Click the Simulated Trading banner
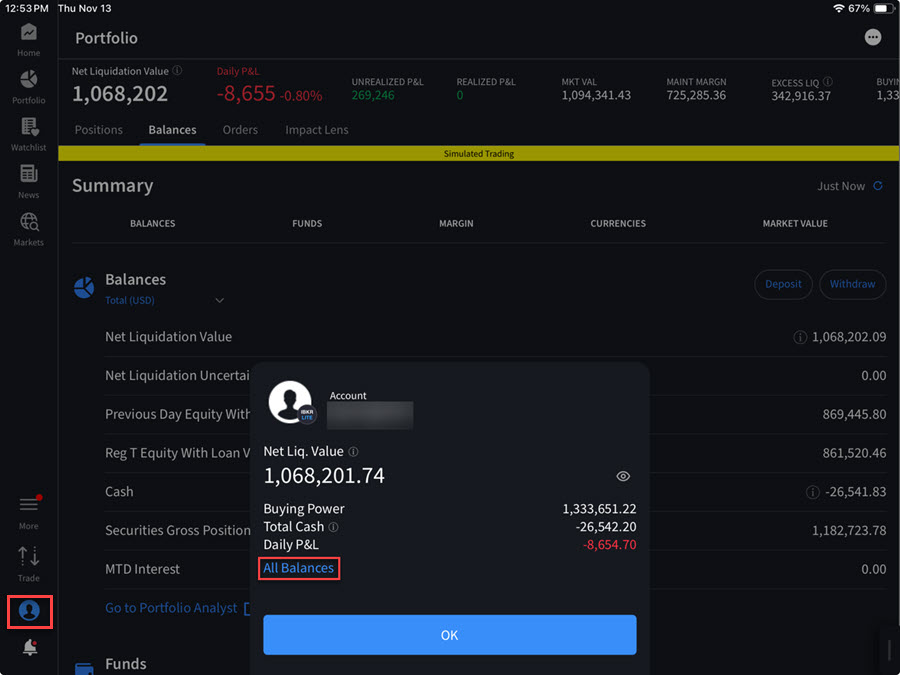 coord(479,153)
